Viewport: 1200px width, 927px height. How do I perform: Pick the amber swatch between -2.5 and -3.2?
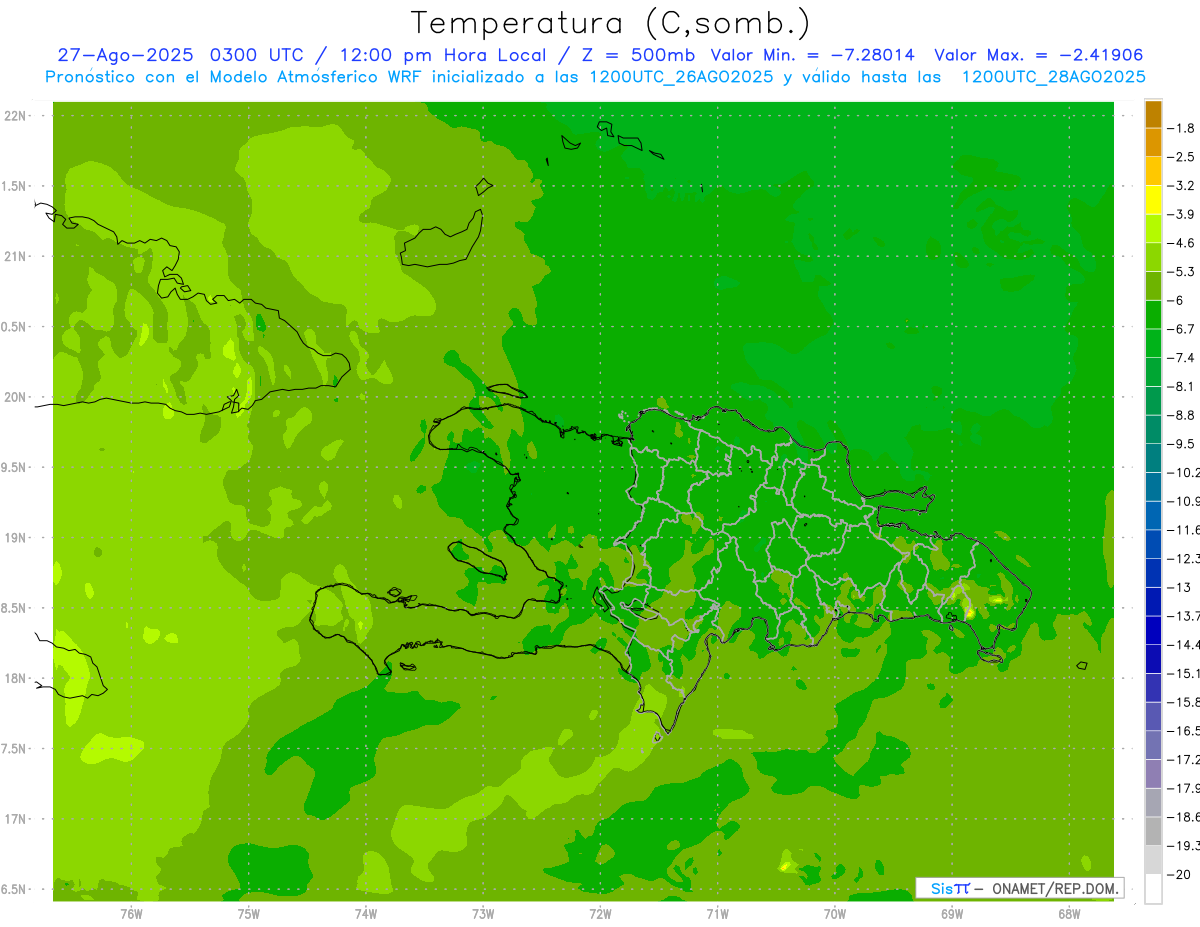tap(1153, 171)
